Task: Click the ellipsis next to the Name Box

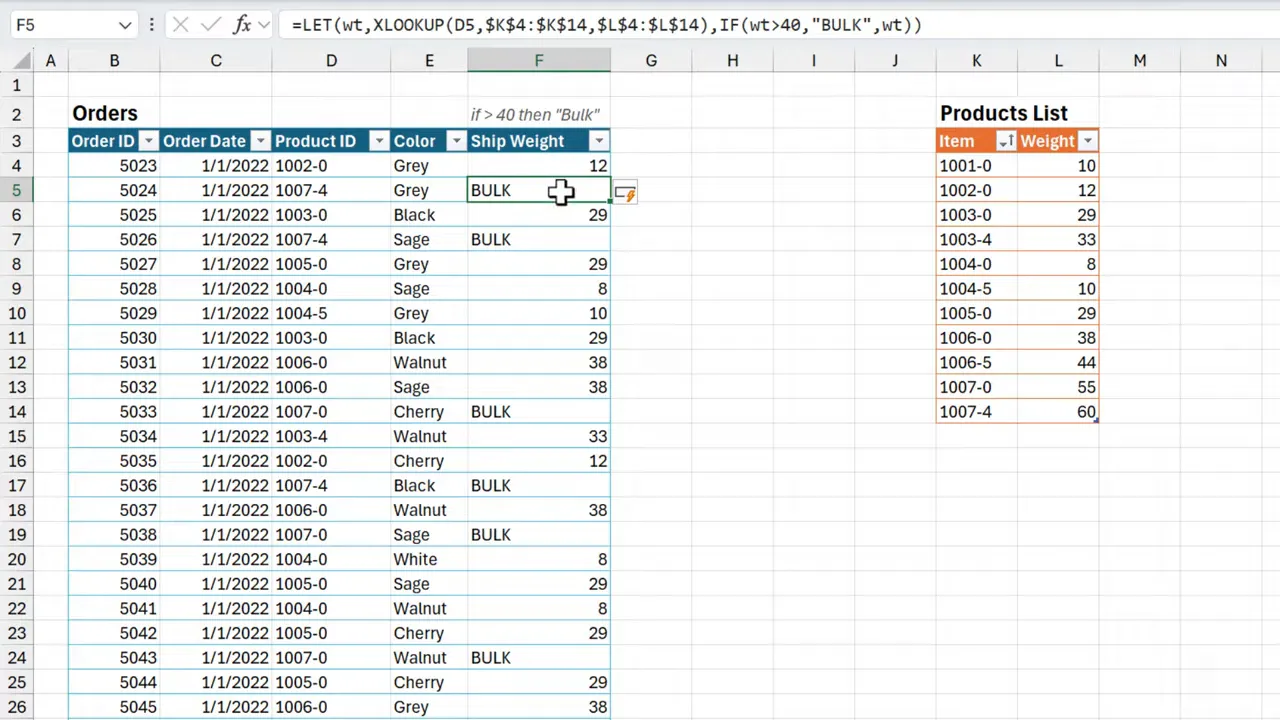Action: 151,24
